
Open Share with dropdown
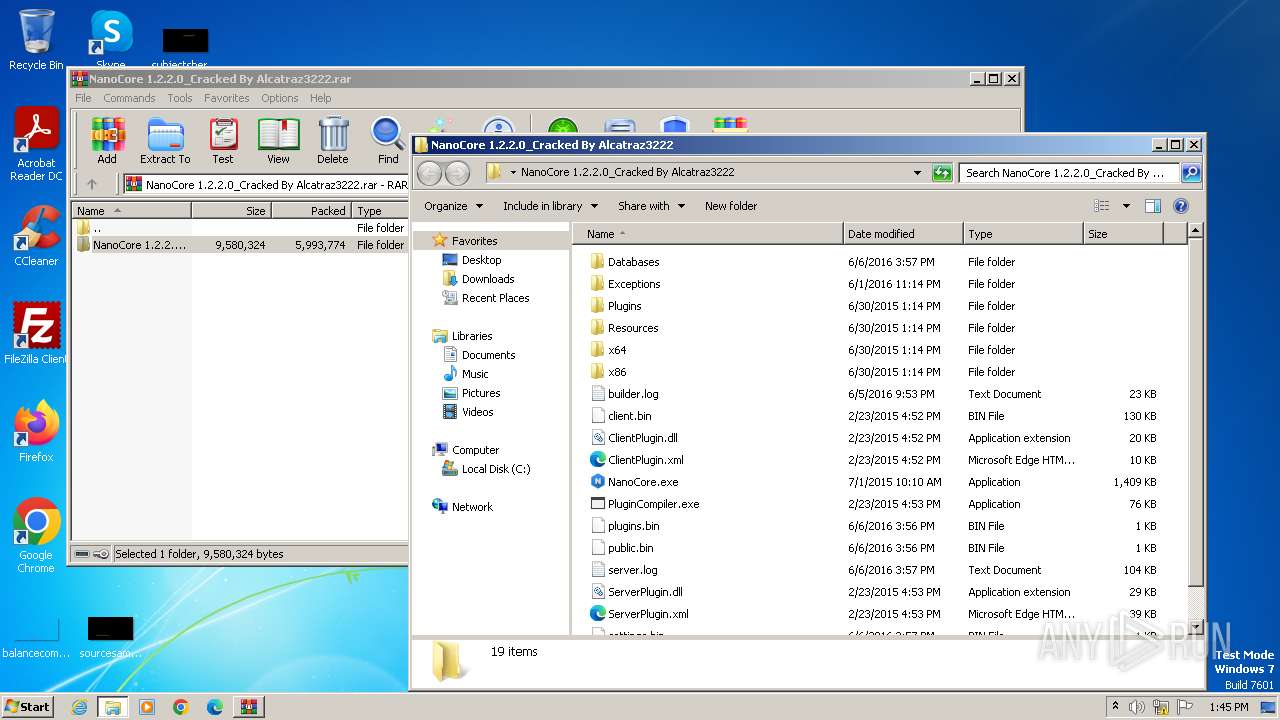coord(651,206)
